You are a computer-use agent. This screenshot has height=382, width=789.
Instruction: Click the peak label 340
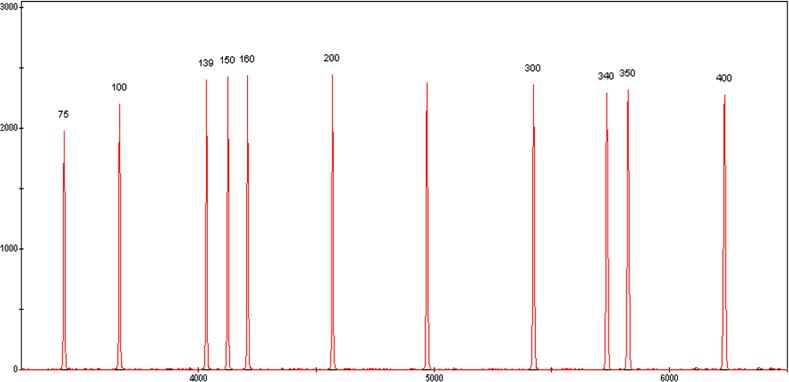click(606, 77)
